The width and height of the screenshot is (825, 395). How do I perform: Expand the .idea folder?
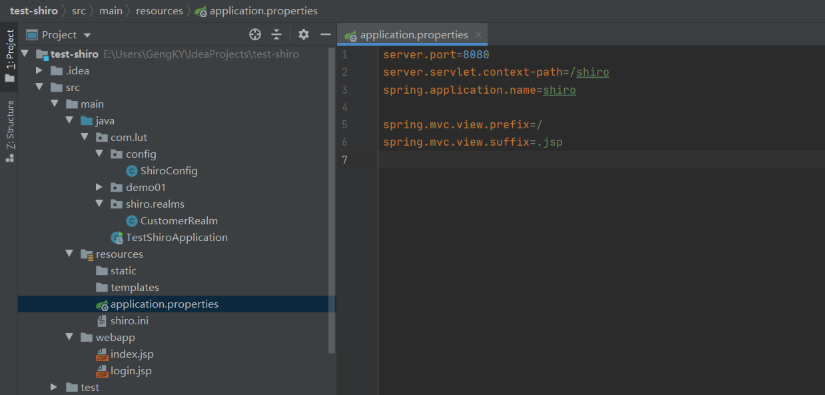[x=39, y=70]
